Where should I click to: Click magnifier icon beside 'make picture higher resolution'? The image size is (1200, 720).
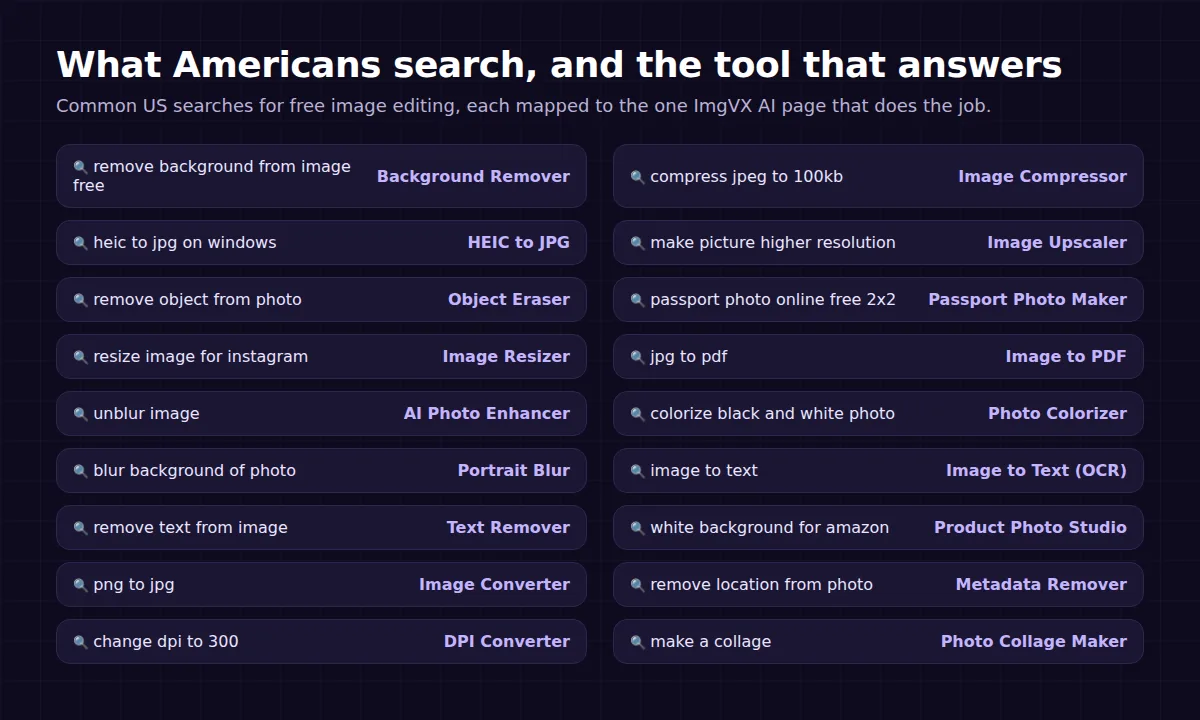click(x=638, y=243)
